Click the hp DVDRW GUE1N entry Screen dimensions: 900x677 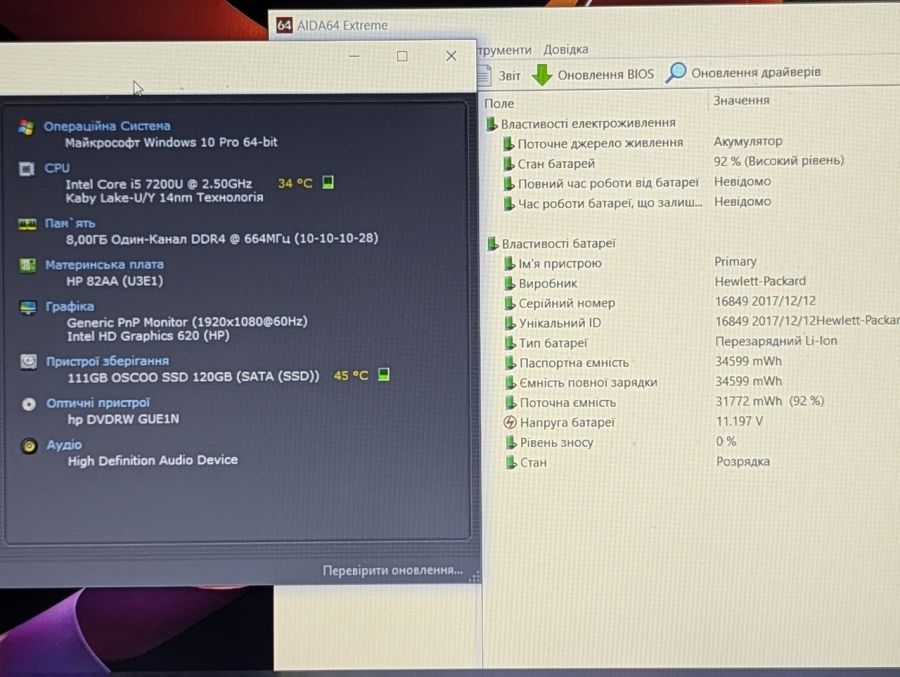pyautogui.click(x=123, y=419)
